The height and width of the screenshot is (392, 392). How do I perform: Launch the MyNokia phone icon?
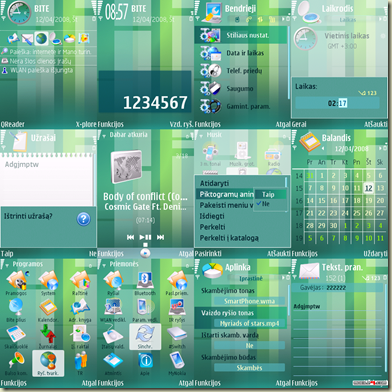(x=177, y=361)
